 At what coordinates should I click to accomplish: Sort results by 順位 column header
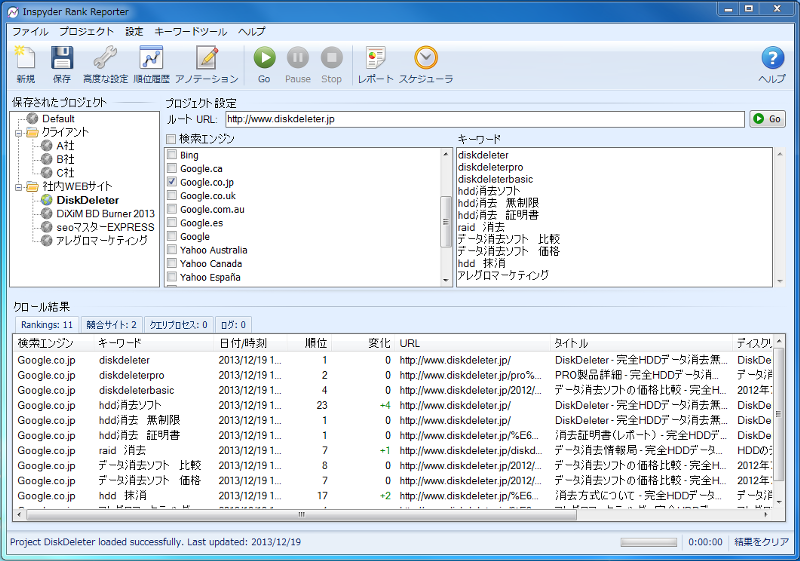coord(309,343)
